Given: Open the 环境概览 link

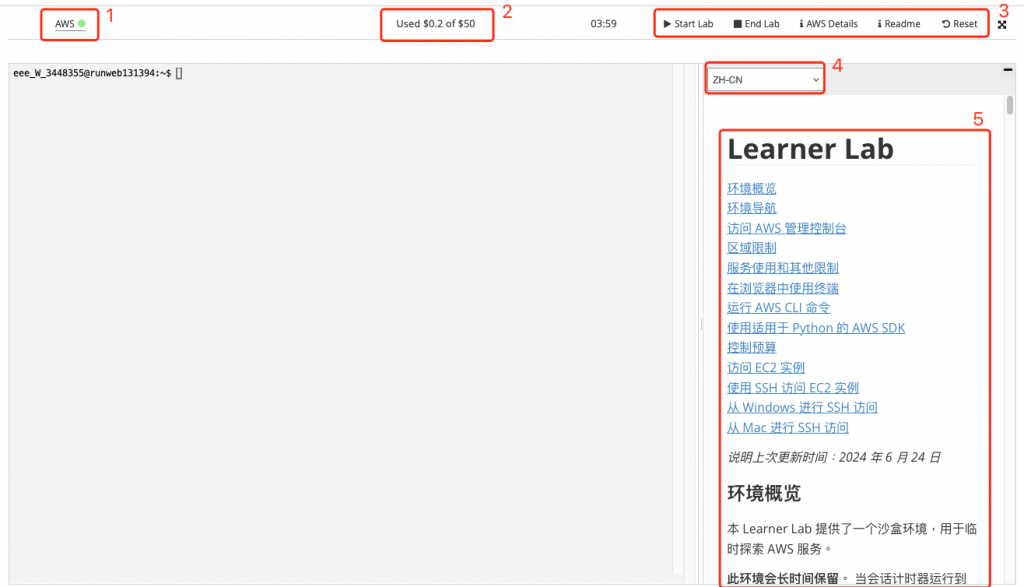Looking at the screenshot, I should click(752, 189).
